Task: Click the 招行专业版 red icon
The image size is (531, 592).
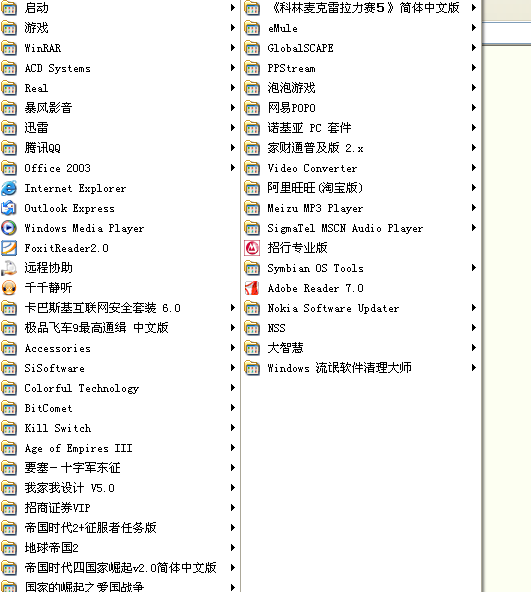Action: click(x=252, y=248)
